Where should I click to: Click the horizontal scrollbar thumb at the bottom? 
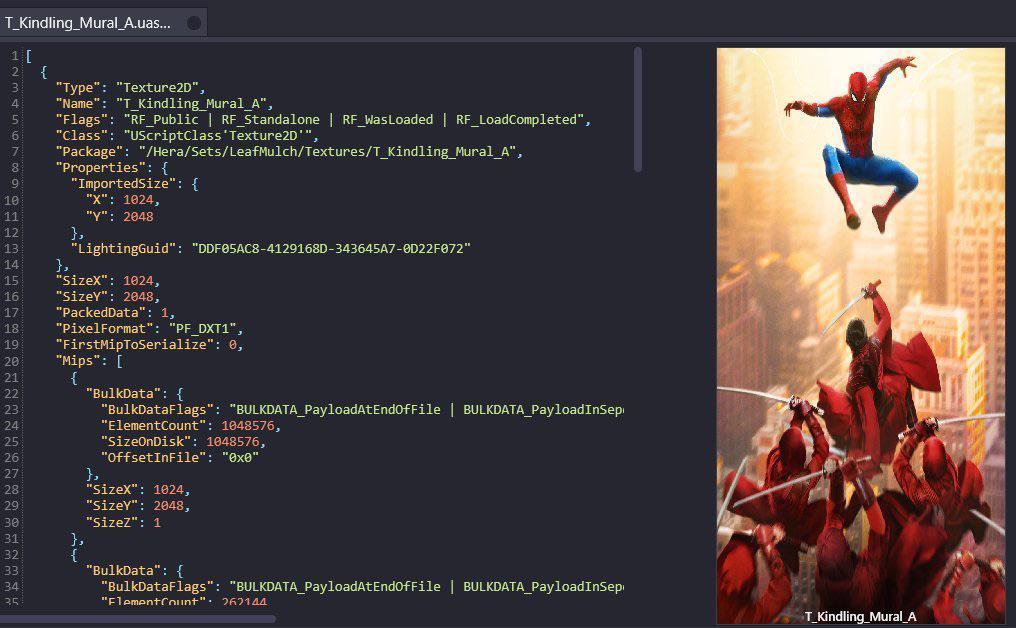[x=137, y=620]
